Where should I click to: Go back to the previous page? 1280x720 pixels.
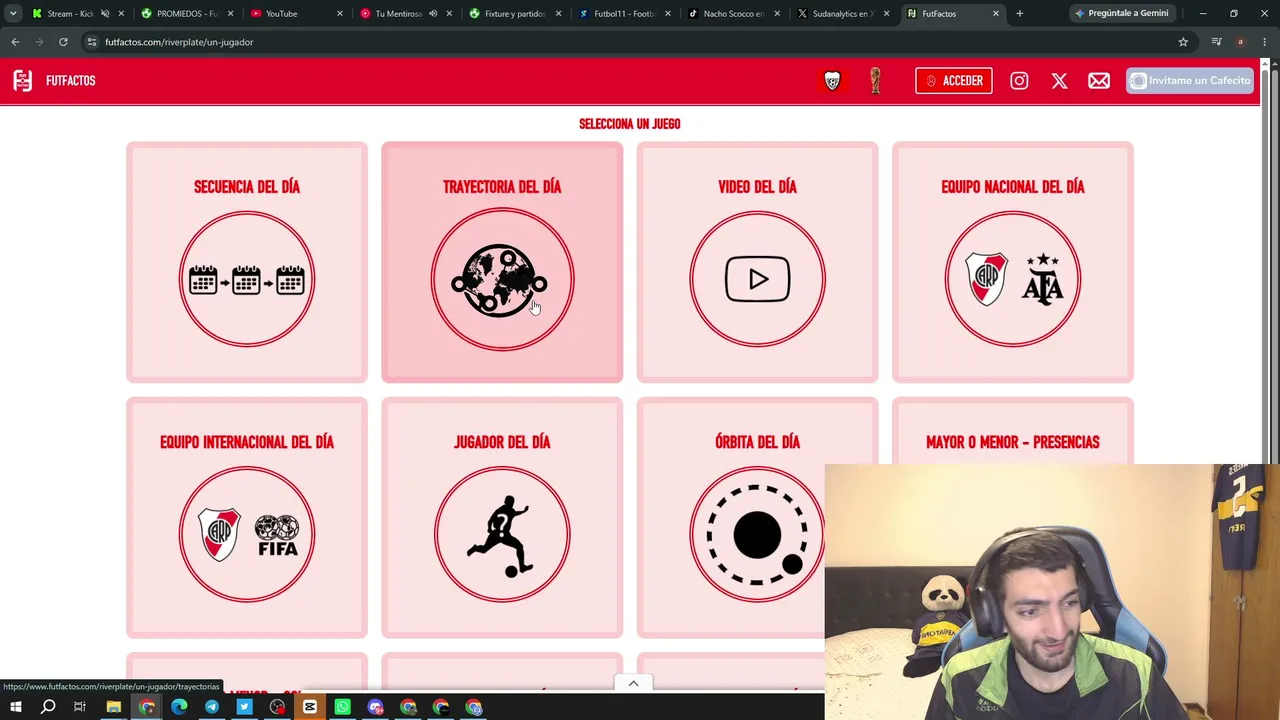(x=15, y=42)
